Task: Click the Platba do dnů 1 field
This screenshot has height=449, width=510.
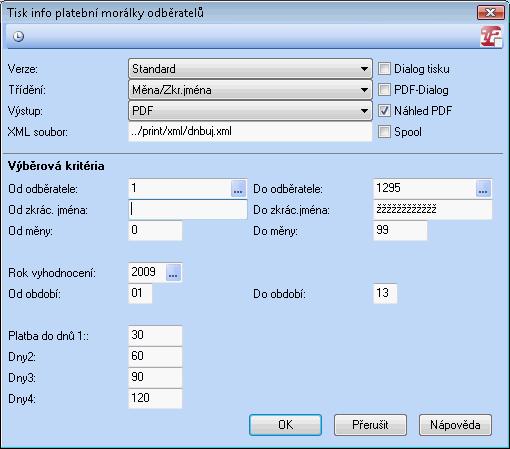Action: coord(155,335)
